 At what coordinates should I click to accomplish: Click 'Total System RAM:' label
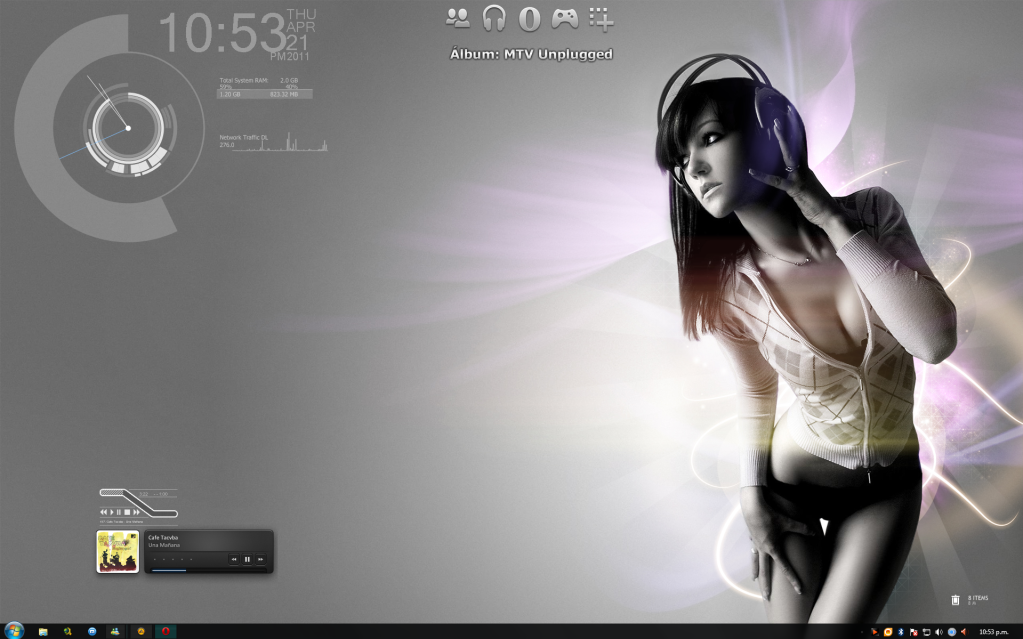244,80
